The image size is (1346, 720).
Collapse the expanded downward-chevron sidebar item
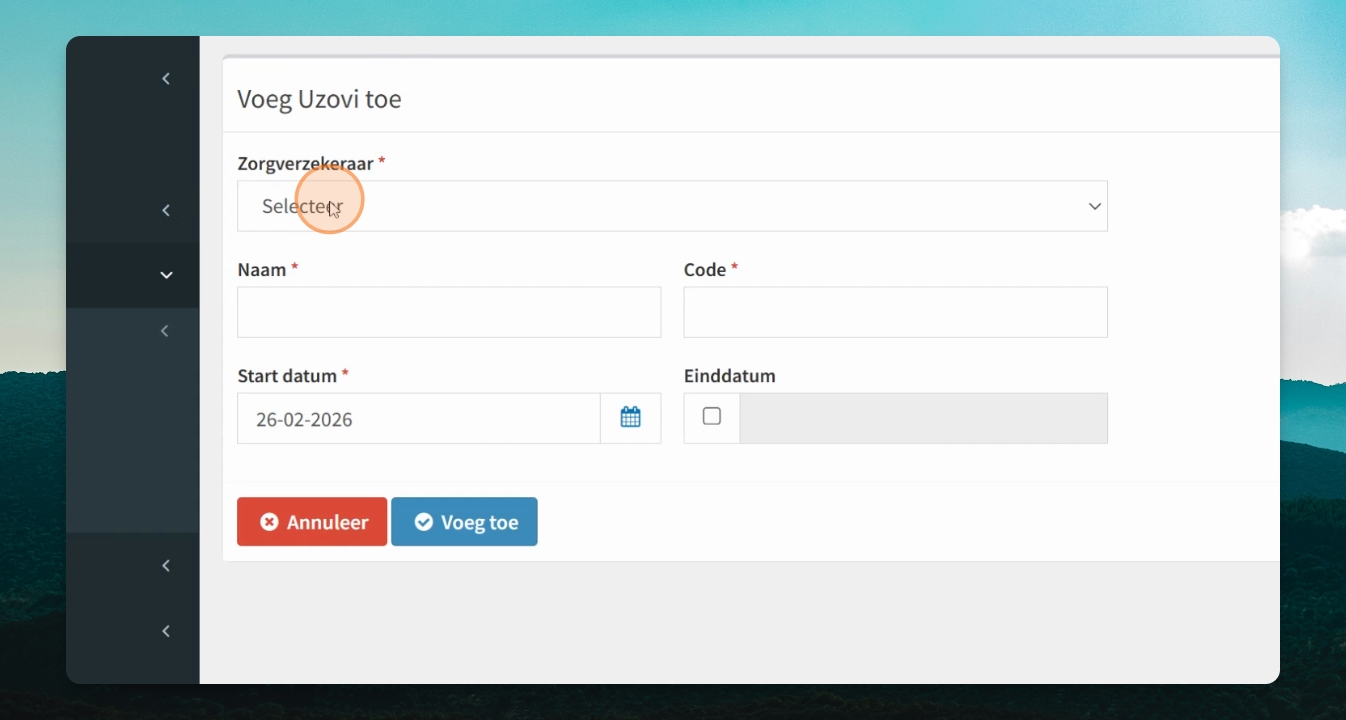(166, 275)
